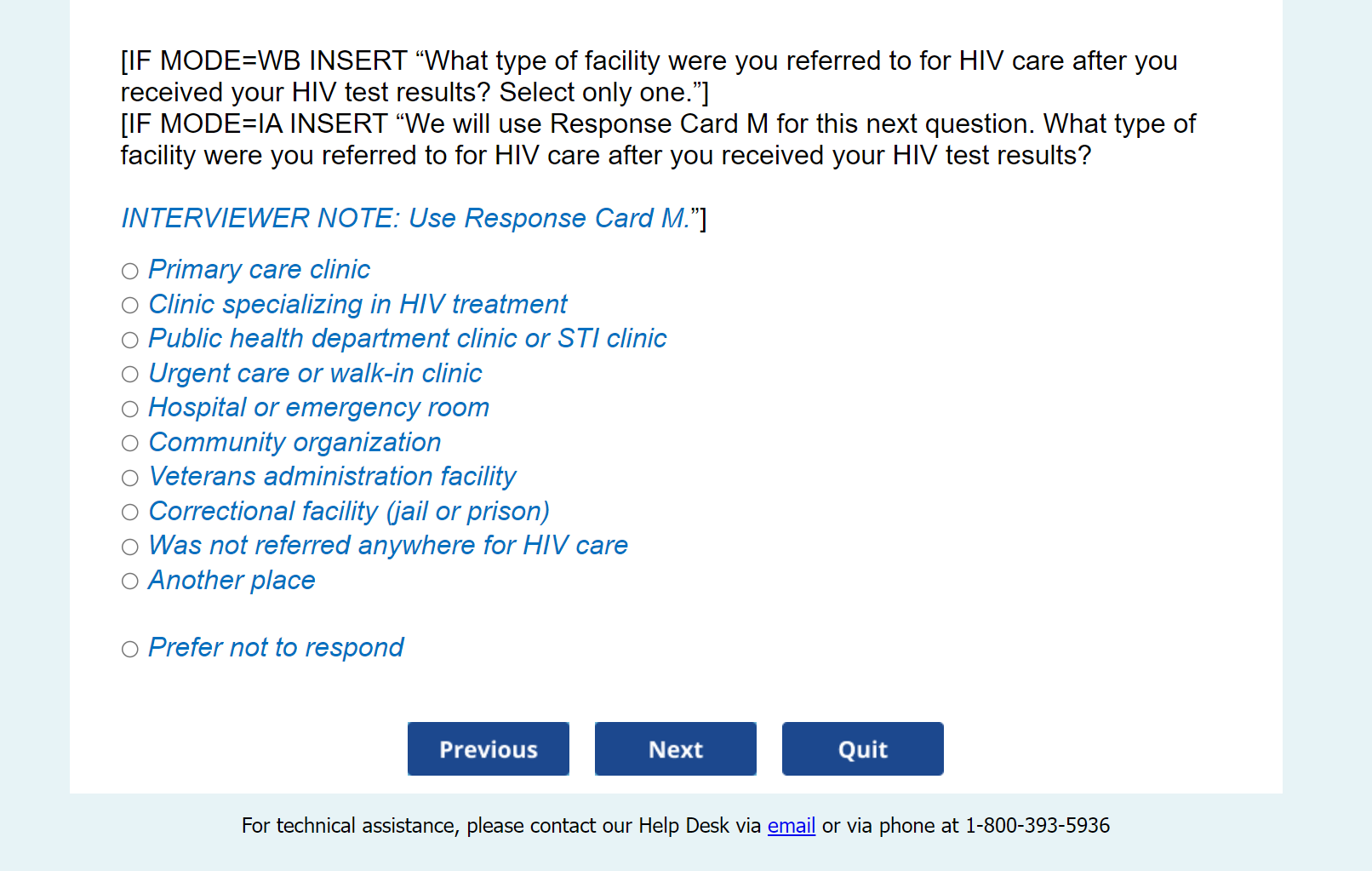Viewport: 1372px width, 871px height.
Task: Select Public health department clinic radio button
Action: [130, 341]
